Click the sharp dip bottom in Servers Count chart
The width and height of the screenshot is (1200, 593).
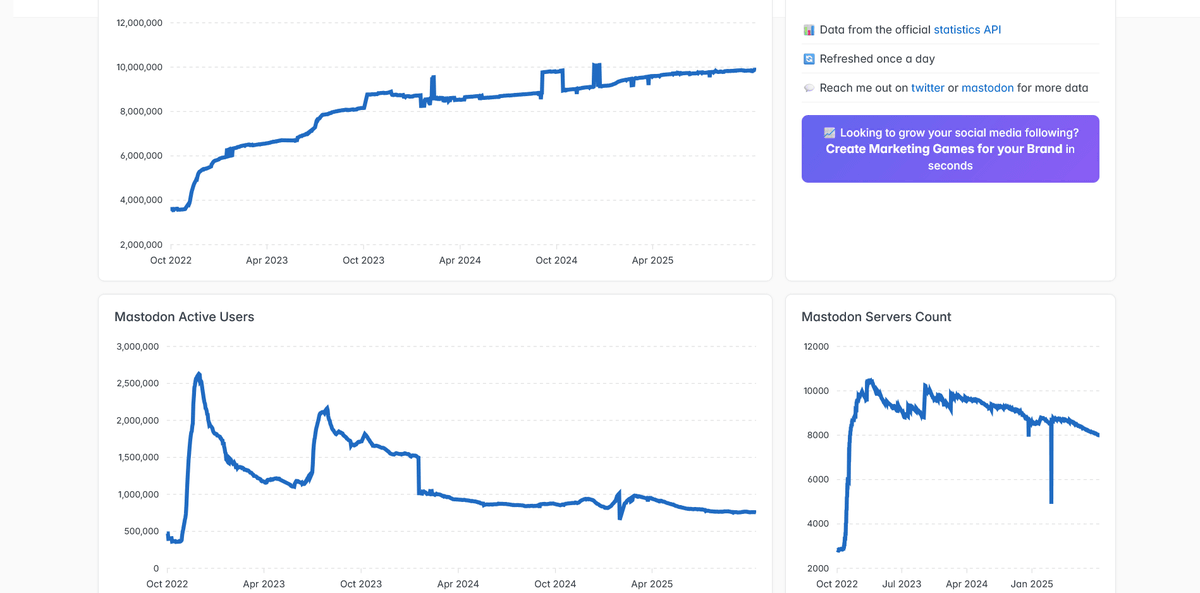(x=1051, y=502)
